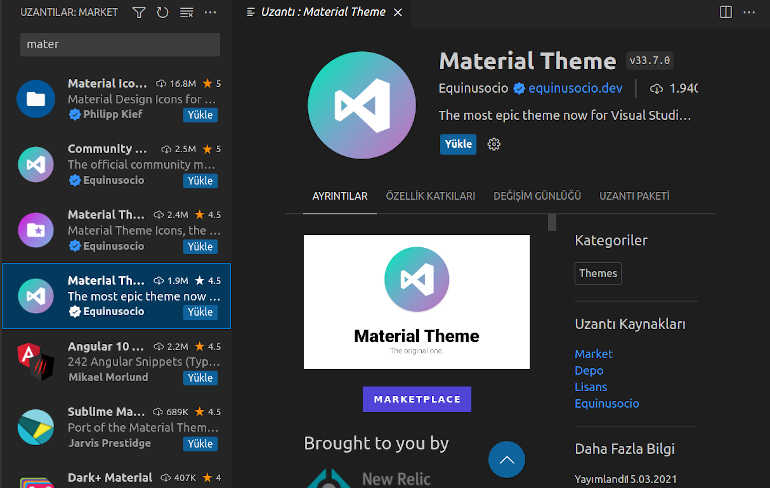Open the Extensions view more actions menu
Screen dimensions: 770x488
(210, 12)
